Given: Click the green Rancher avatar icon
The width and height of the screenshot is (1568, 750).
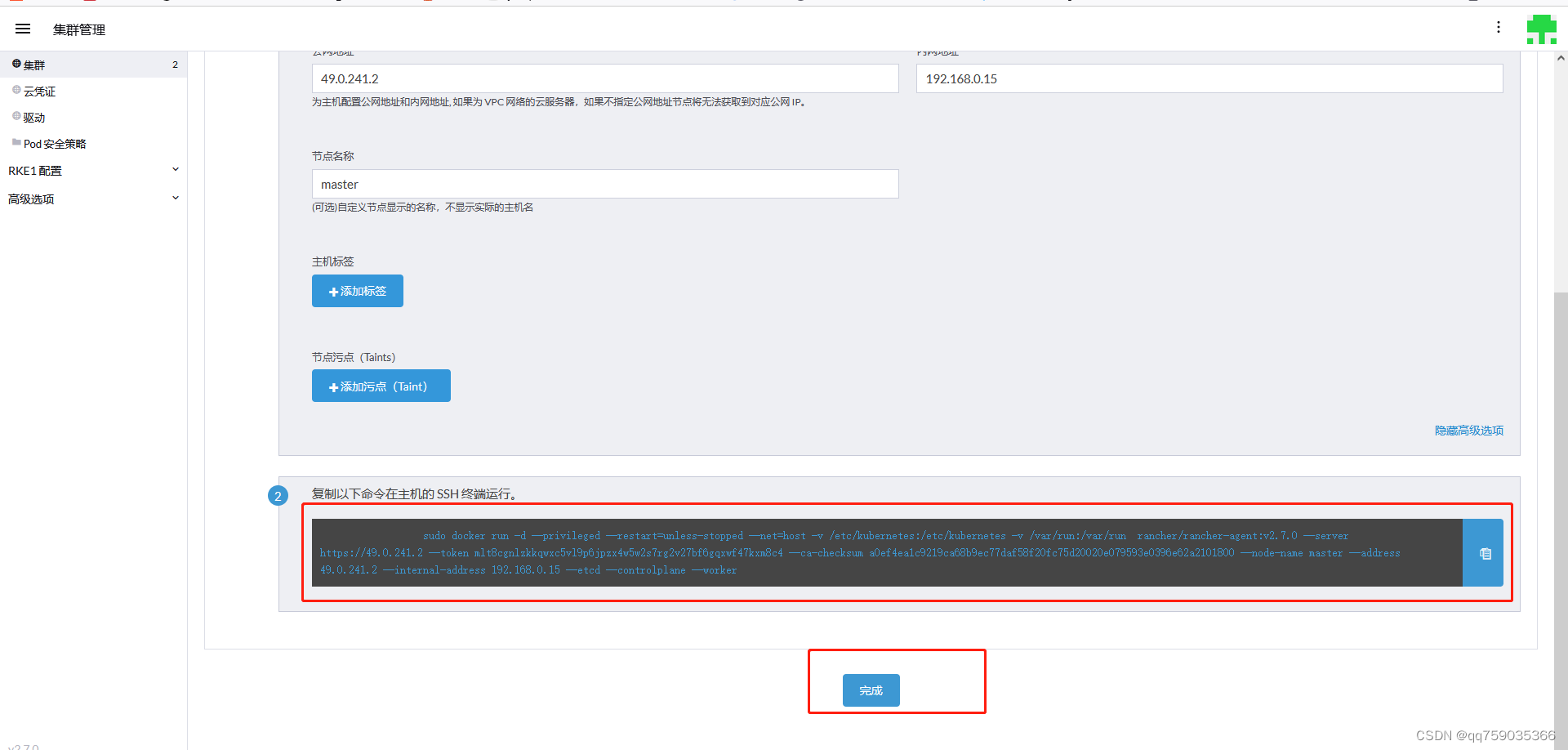Looking at the screenshot, I should (x=1542, y=29).
